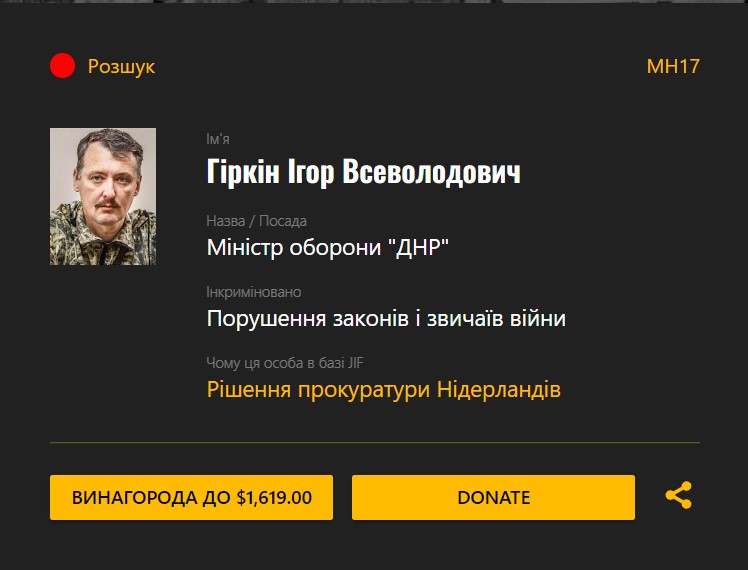
Task: Open the Рішення прокуратури Нідерландів link
Action: tap(384, 389)
